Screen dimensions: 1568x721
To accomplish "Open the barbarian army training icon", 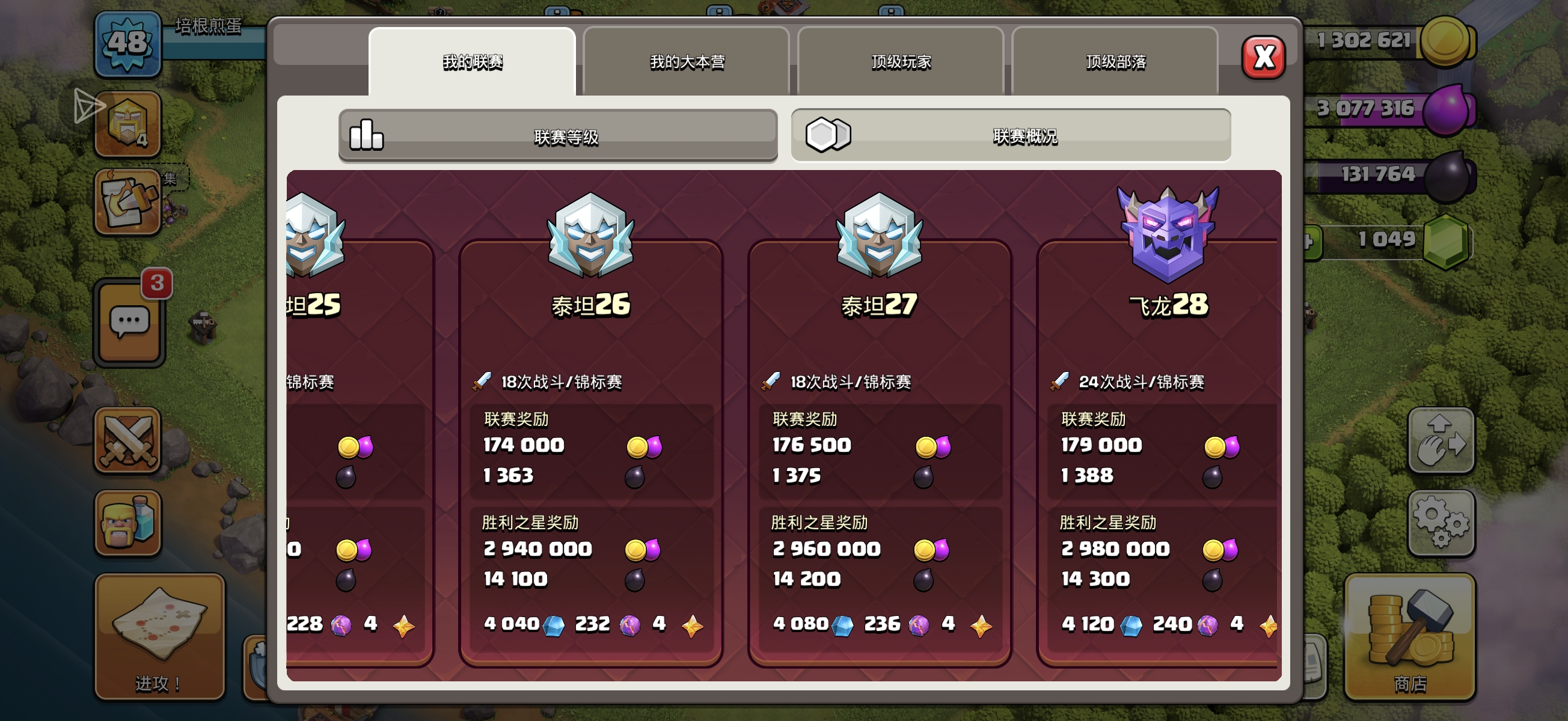I will click(128, 522).
